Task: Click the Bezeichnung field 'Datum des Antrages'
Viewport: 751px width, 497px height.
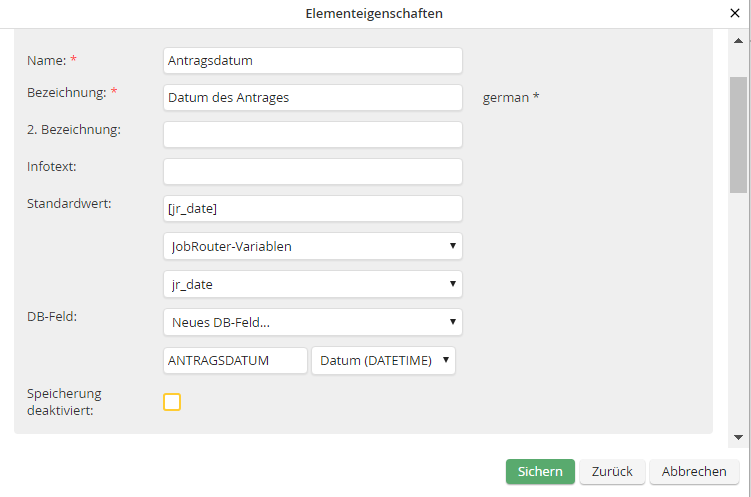Action: click(x=312, y=97)
